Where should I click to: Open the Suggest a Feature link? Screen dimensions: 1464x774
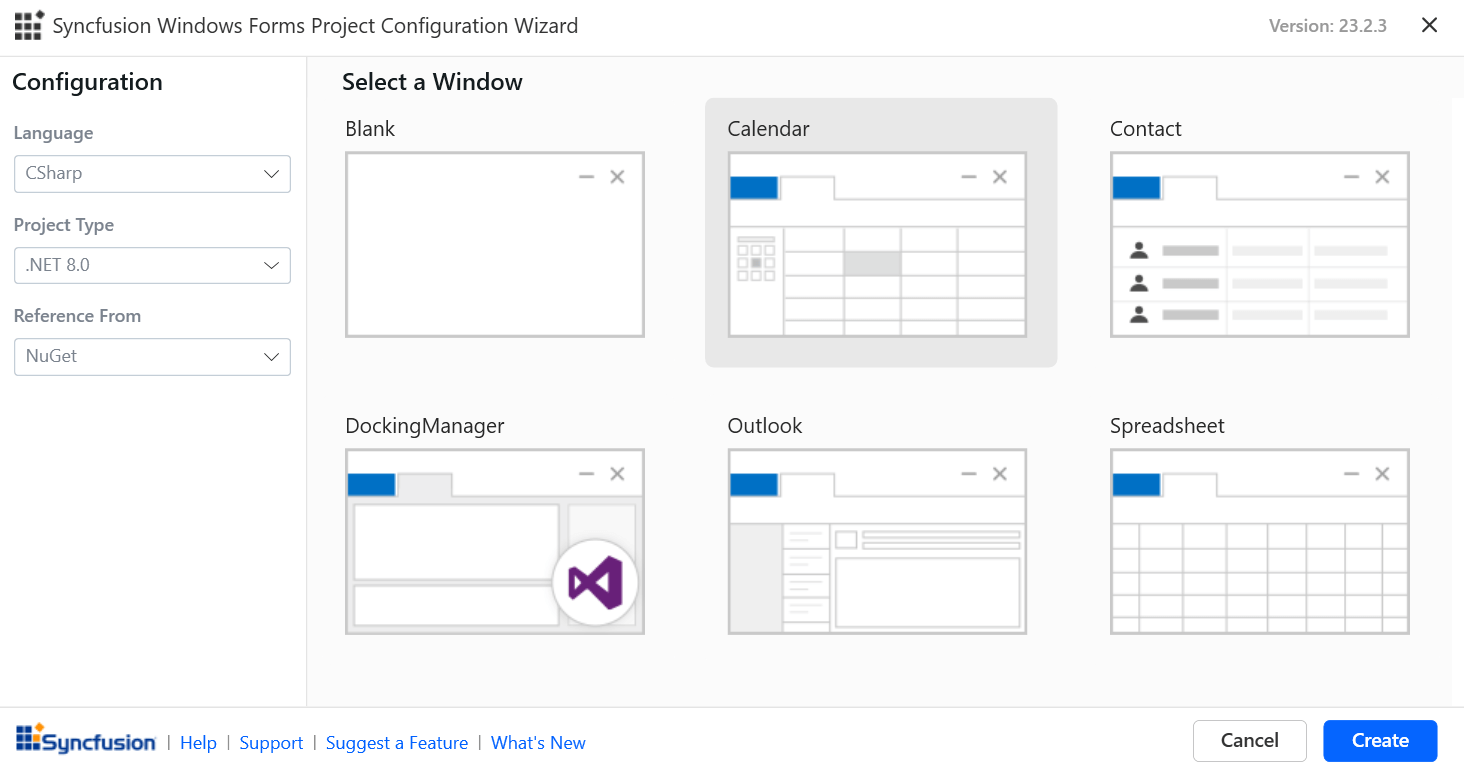click(x=397, y=743)
